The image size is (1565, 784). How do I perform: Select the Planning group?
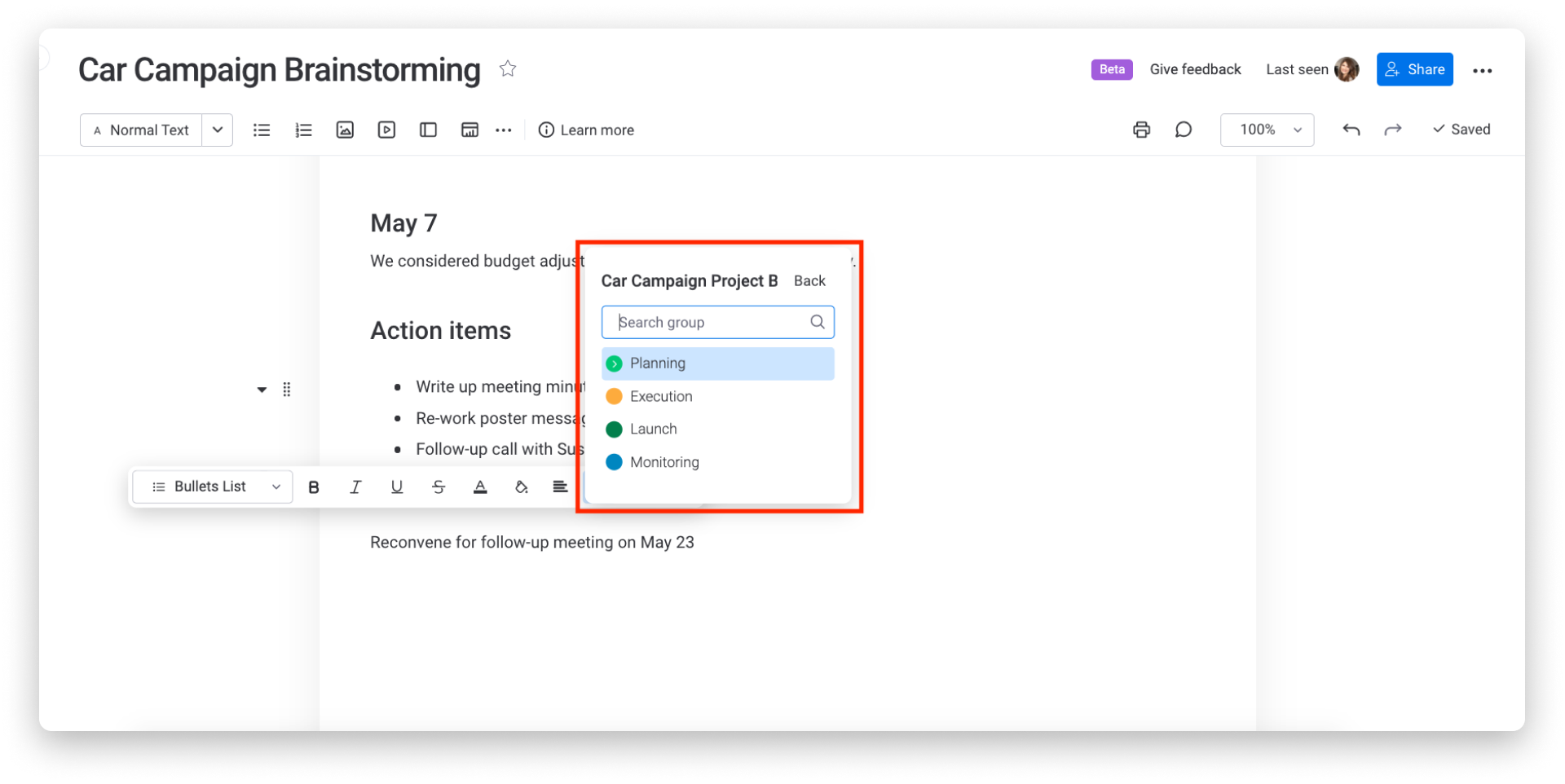(x=718, y=363)
